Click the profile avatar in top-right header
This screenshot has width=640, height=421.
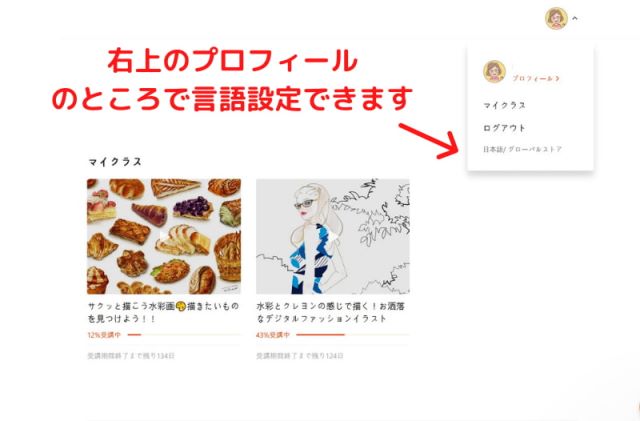(556, 18)
